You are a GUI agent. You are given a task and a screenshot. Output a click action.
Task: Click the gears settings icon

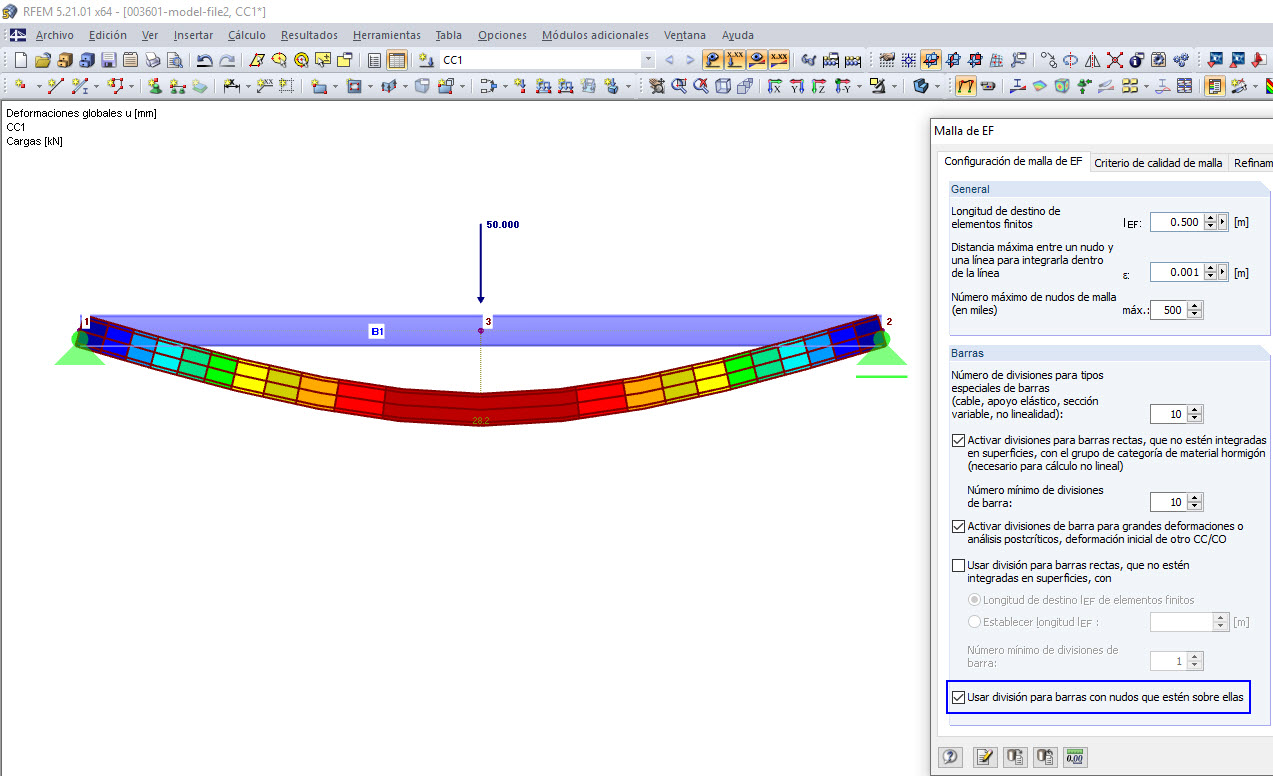coord(1182,60)
